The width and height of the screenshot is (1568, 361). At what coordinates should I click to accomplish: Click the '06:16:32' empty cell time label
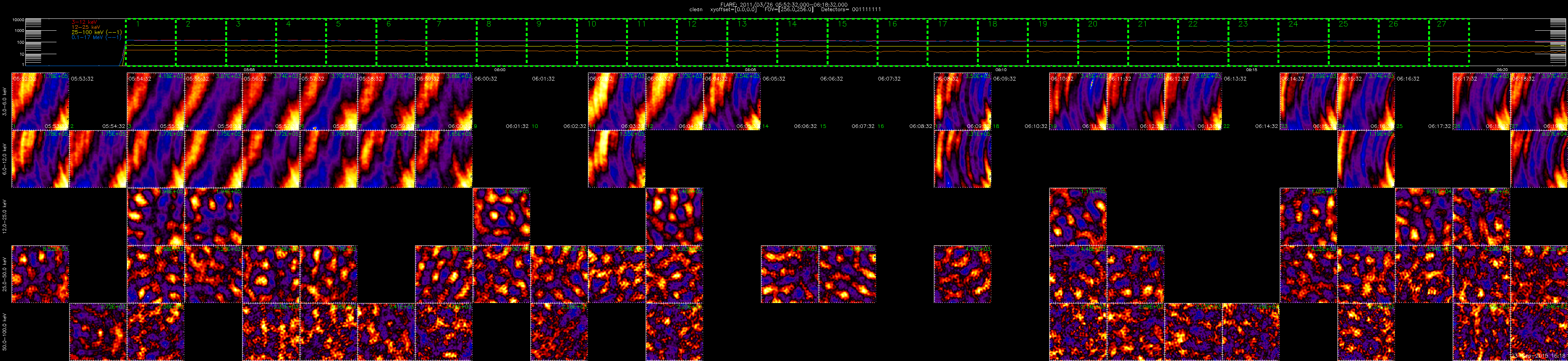pyautogui.click(x=1409, y=78)
